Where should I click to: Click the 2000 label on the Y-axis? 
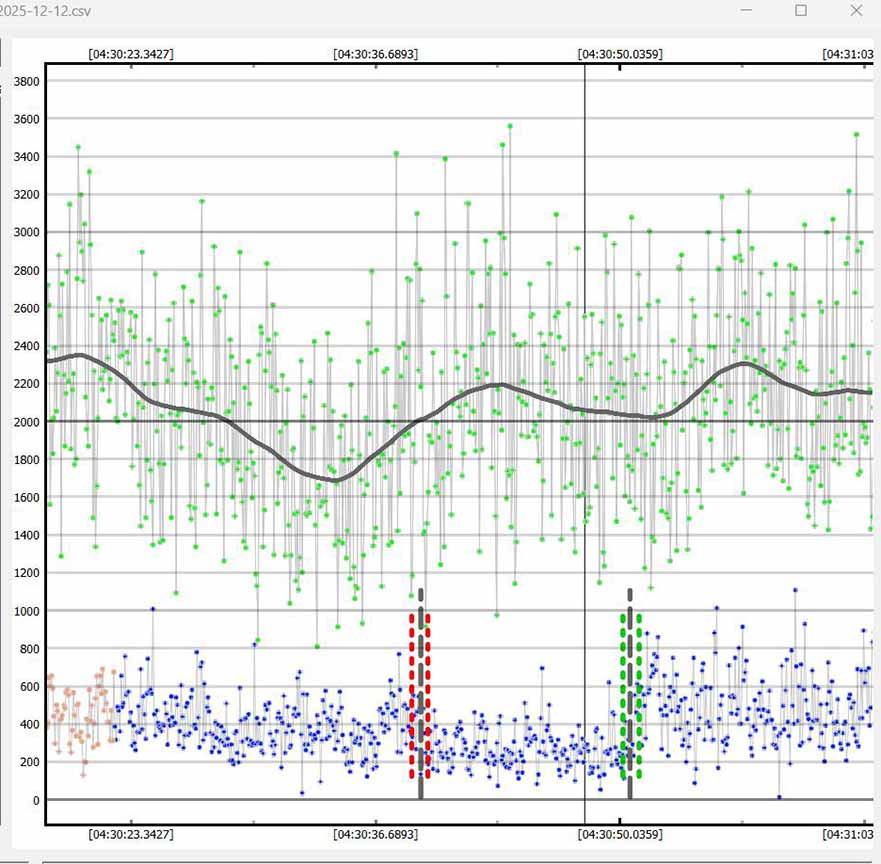pos(26,422)
